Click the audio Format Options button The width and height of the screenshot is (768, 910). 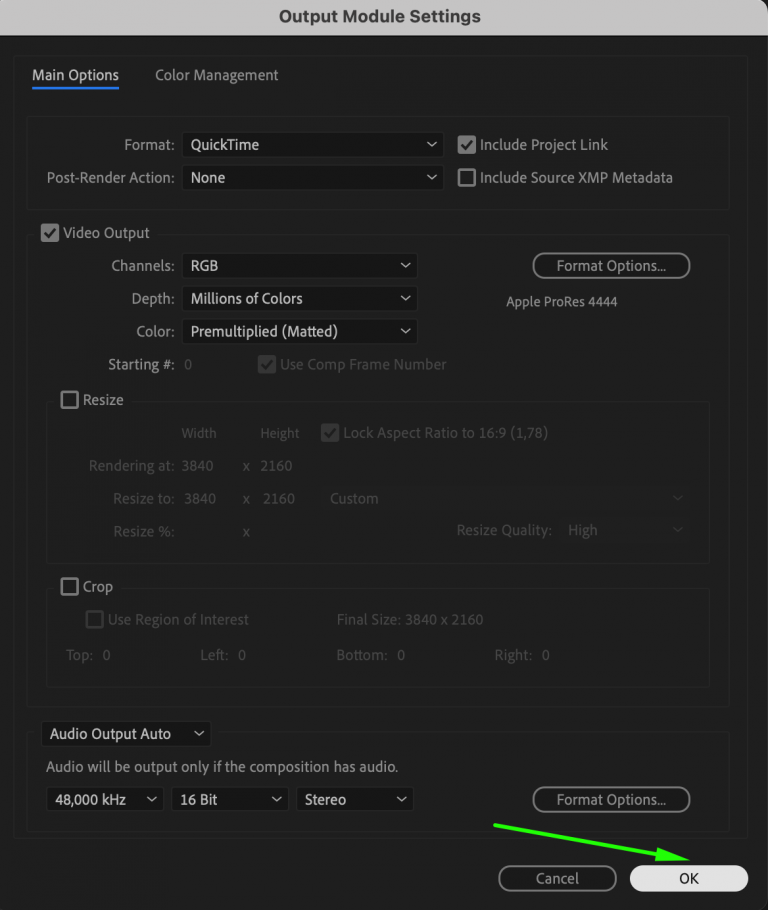pos(611,799)
